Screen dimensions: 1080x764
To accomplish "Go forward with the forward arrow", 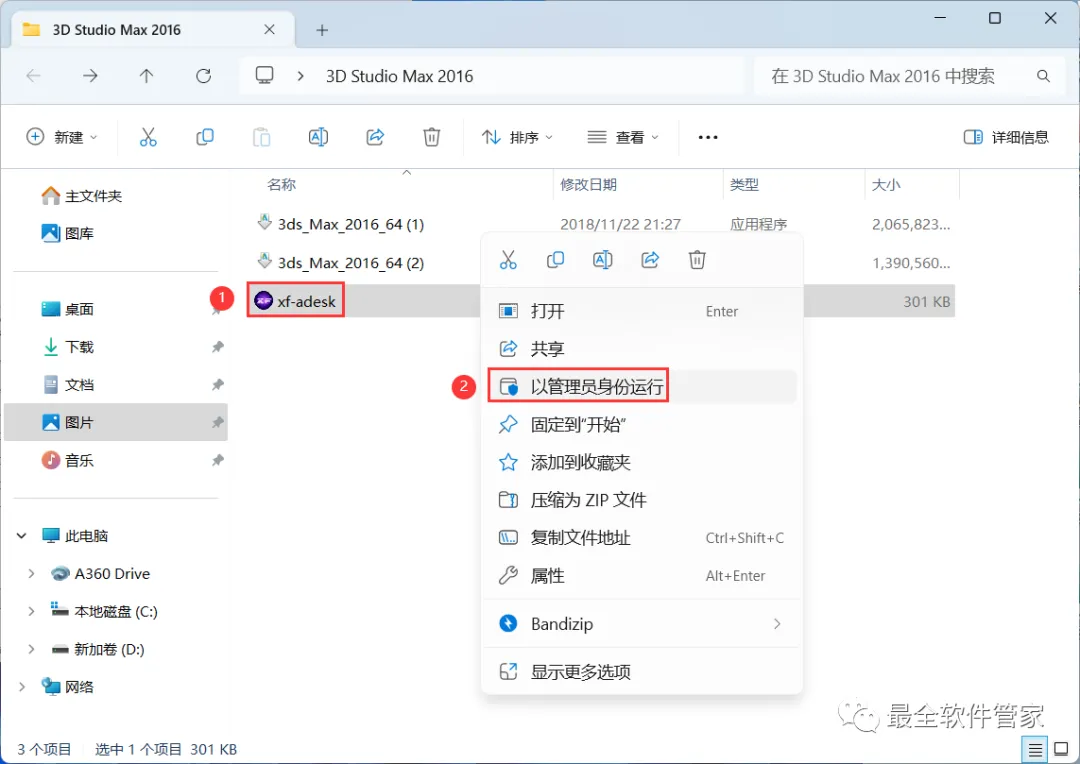I will pyautogui.click(x=90, y=76).
